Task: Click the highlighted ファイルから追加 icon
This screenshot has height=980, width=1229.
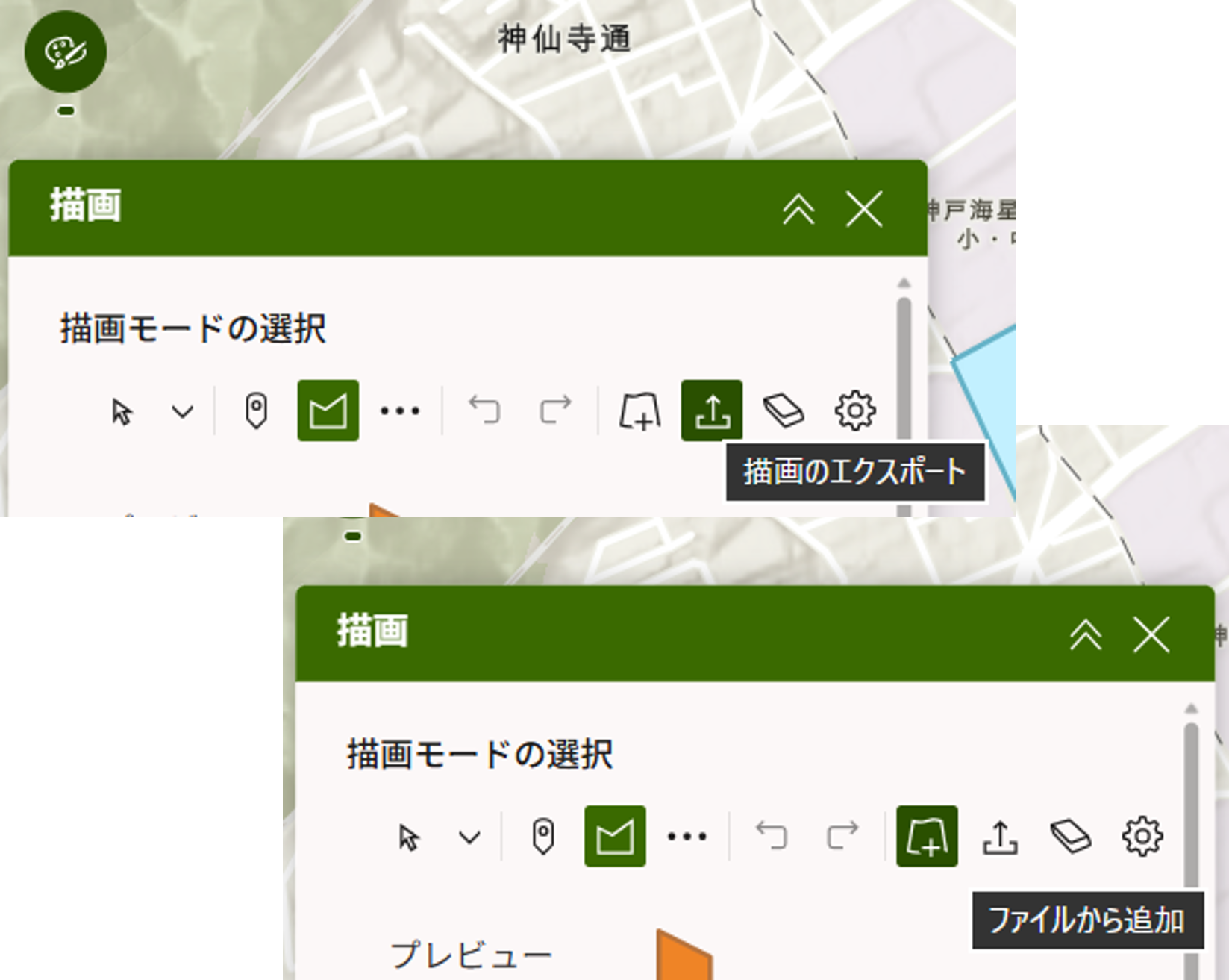Action: point(926,836)
